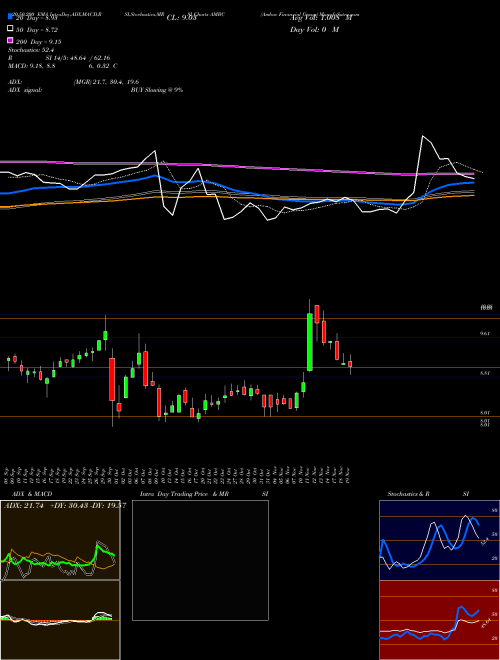Click the 9.61 price axis label

point(485,334)
